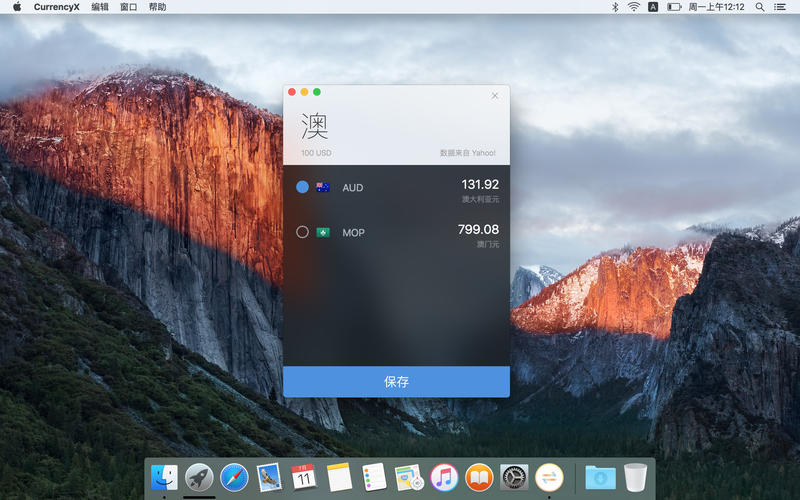Image resolution: width=800 pixels, height=500 pixels.
Task: Click the 131.92 AUD value
Action: coord(480,184)
